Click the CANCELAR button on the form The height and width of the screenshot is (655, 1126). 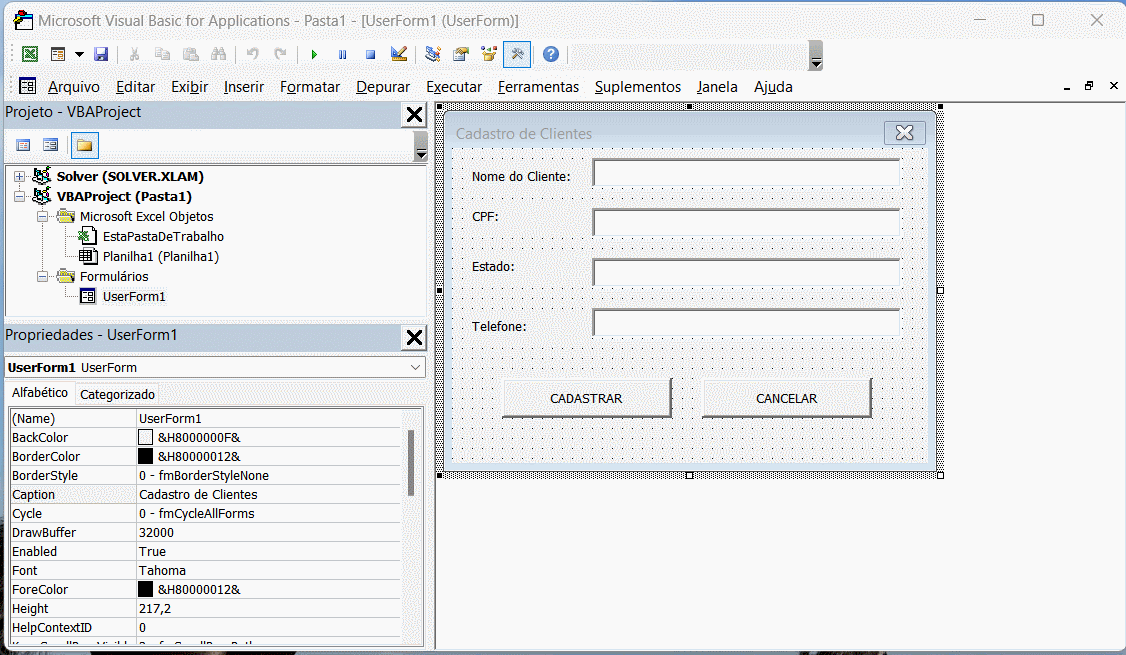pos(786,398)
